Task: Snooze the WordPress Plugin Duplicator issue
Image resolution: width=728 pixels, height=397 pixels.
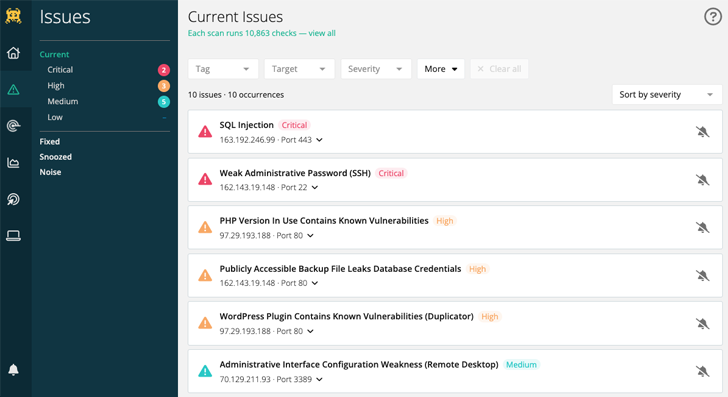Action: tap(702, 324)
